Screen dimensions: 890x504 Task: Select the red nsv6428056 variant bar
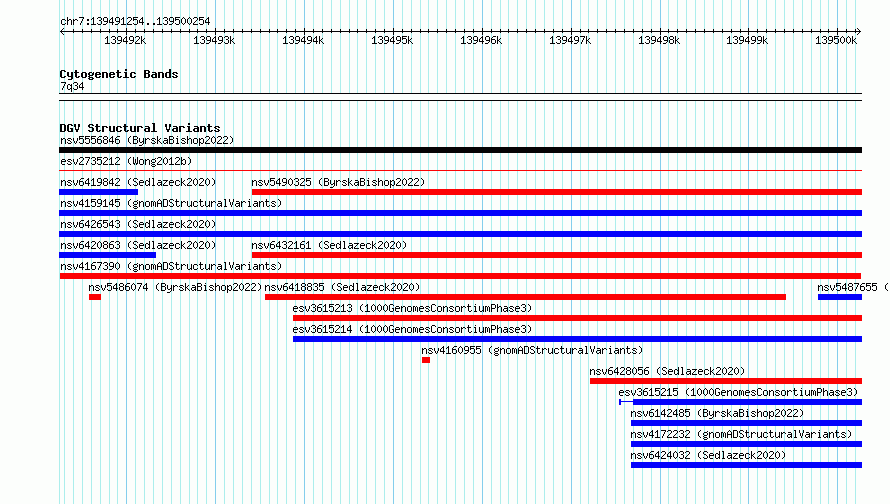[726, 381]
